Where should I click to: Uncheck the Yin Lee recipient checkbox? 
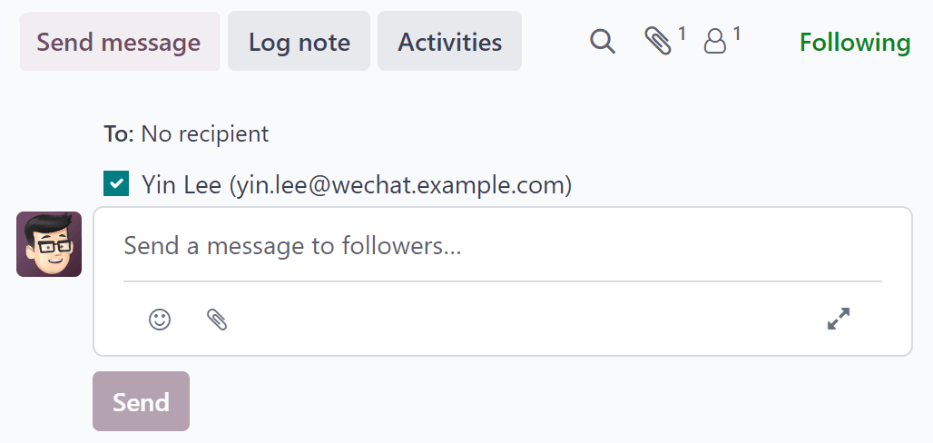tap(116, 184)
